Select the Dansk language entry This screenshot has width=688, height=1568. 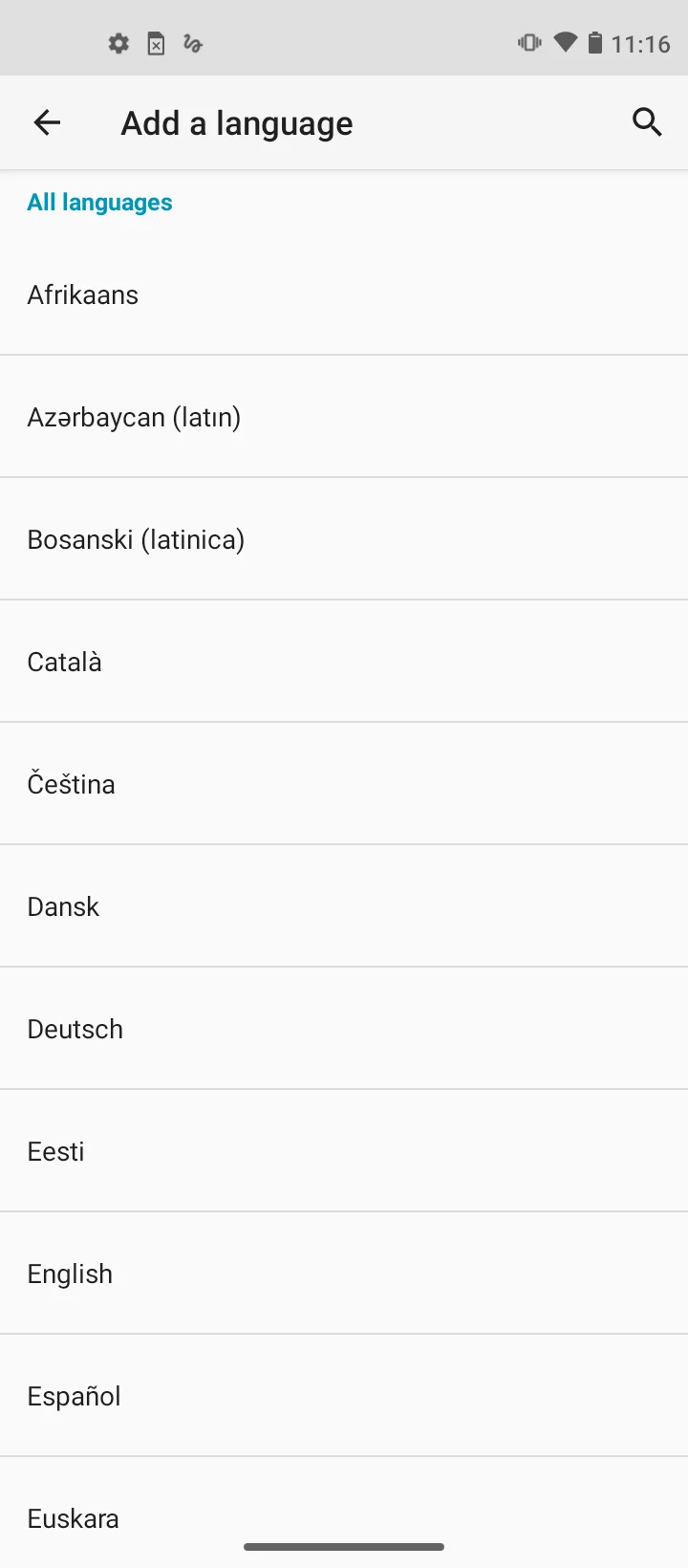coord(344,906)
